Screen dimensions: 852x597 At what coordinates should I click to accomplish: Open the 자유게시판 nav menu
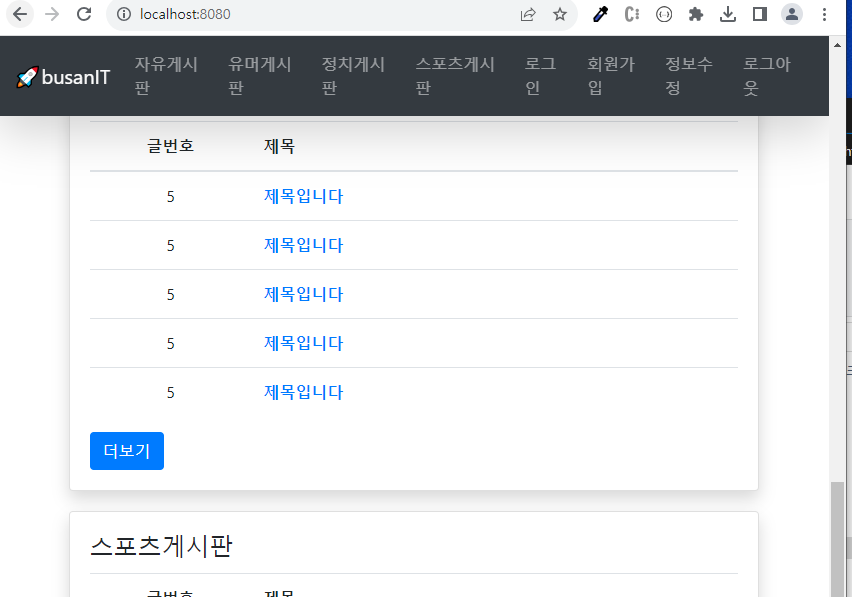(x=166, y=76)
